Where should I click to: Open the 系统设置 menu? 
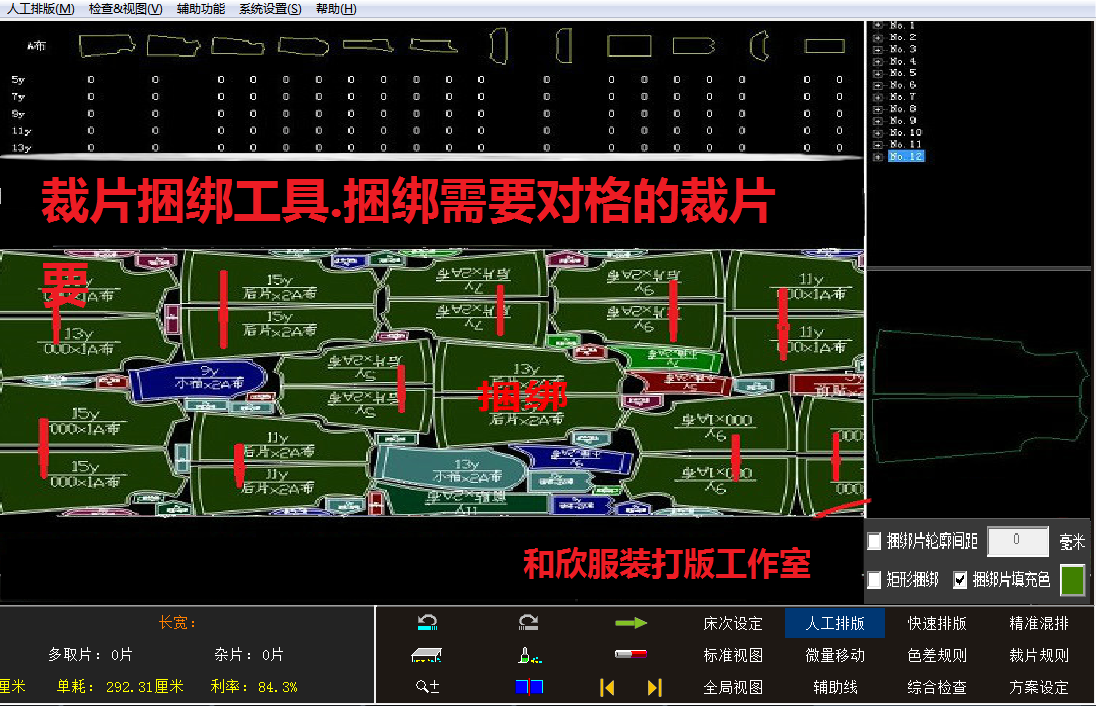click(272, 8)
